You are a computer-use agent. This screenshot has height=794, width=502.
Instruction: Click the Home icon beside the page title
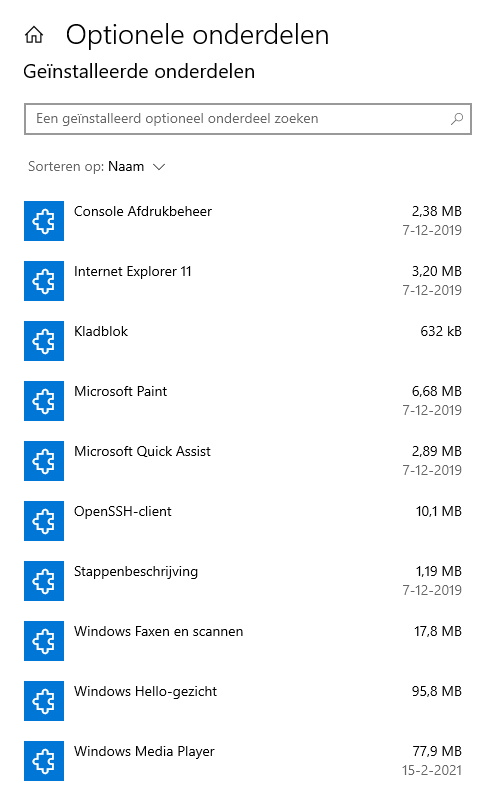tap(34, 35)
